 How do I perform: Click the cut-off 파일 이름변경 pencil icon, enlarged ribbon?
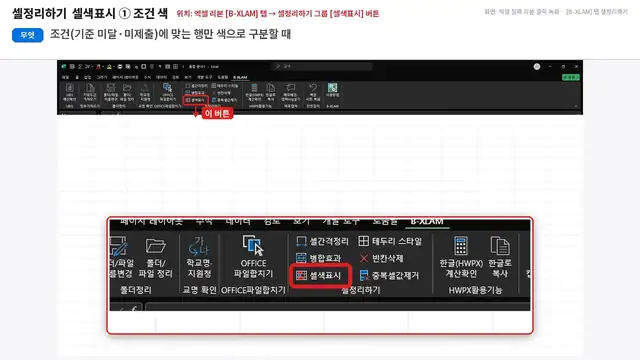click(x=119, y=246)
